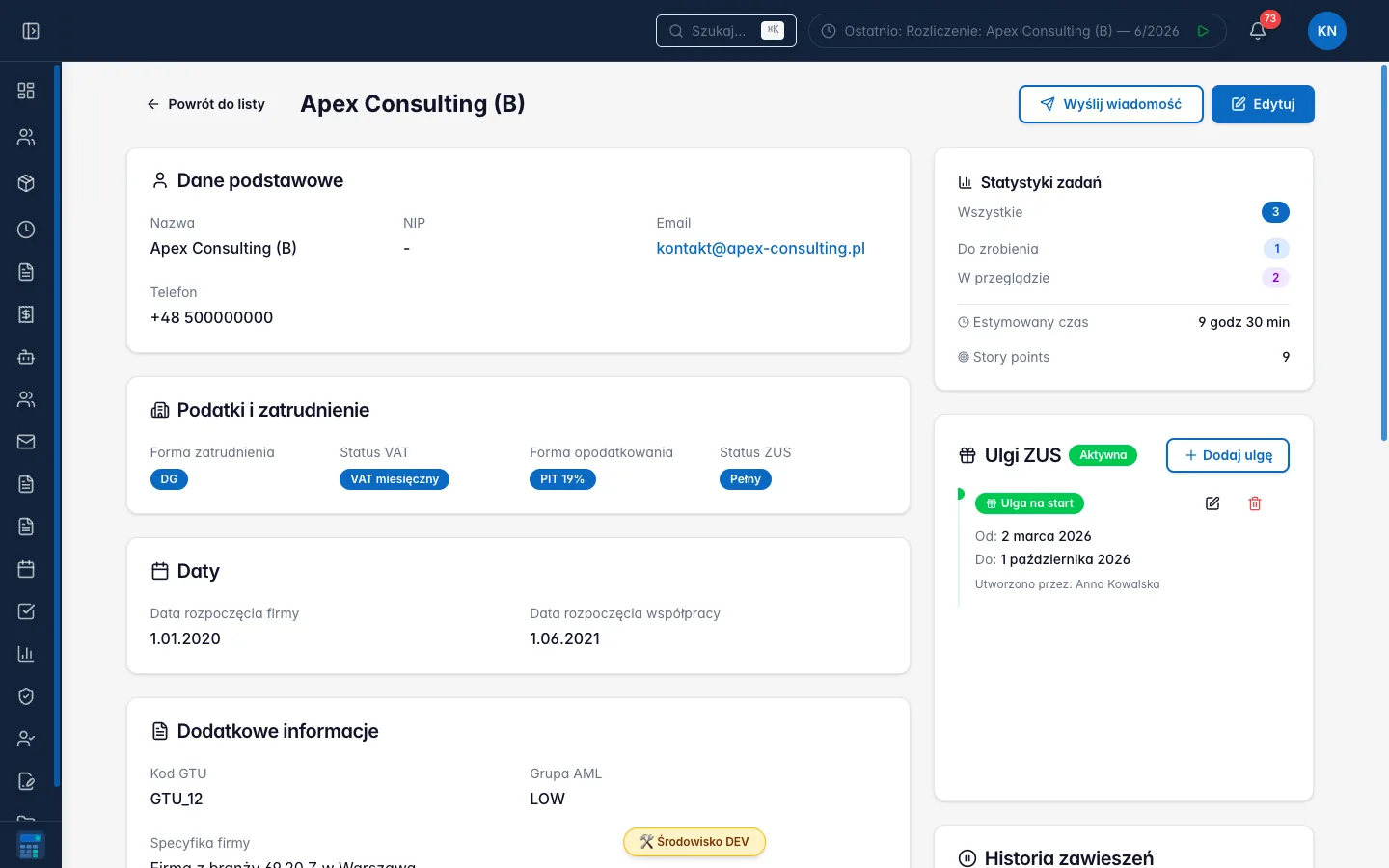Go back via Powrót do listy
1389x868 pixels.
(x=205, y=104)
